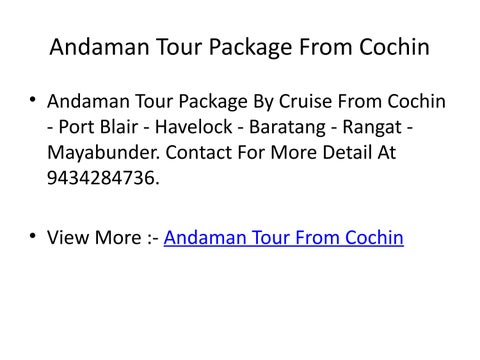
Task: Click the word Havelock in the itinerary
Action: point(194,127)
